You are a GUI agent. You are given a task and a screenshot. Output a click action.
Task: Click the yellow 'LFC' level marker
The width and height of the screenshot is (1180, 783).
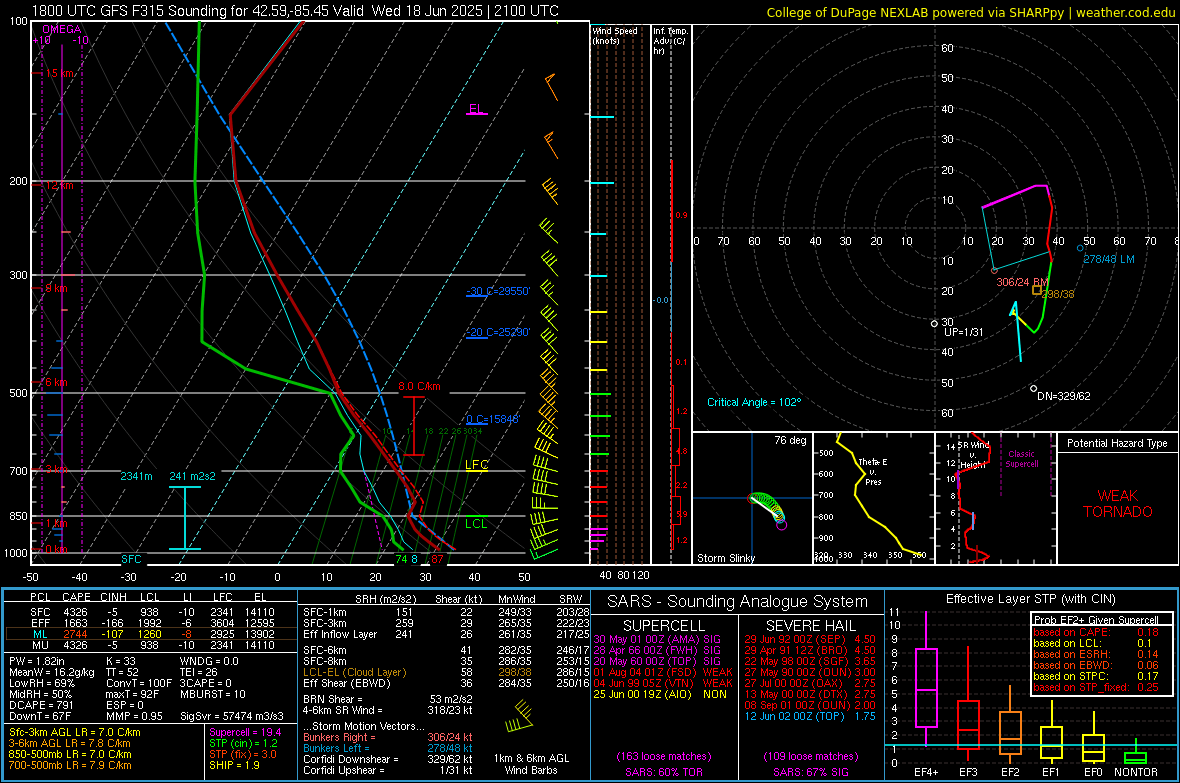(476, 465)
